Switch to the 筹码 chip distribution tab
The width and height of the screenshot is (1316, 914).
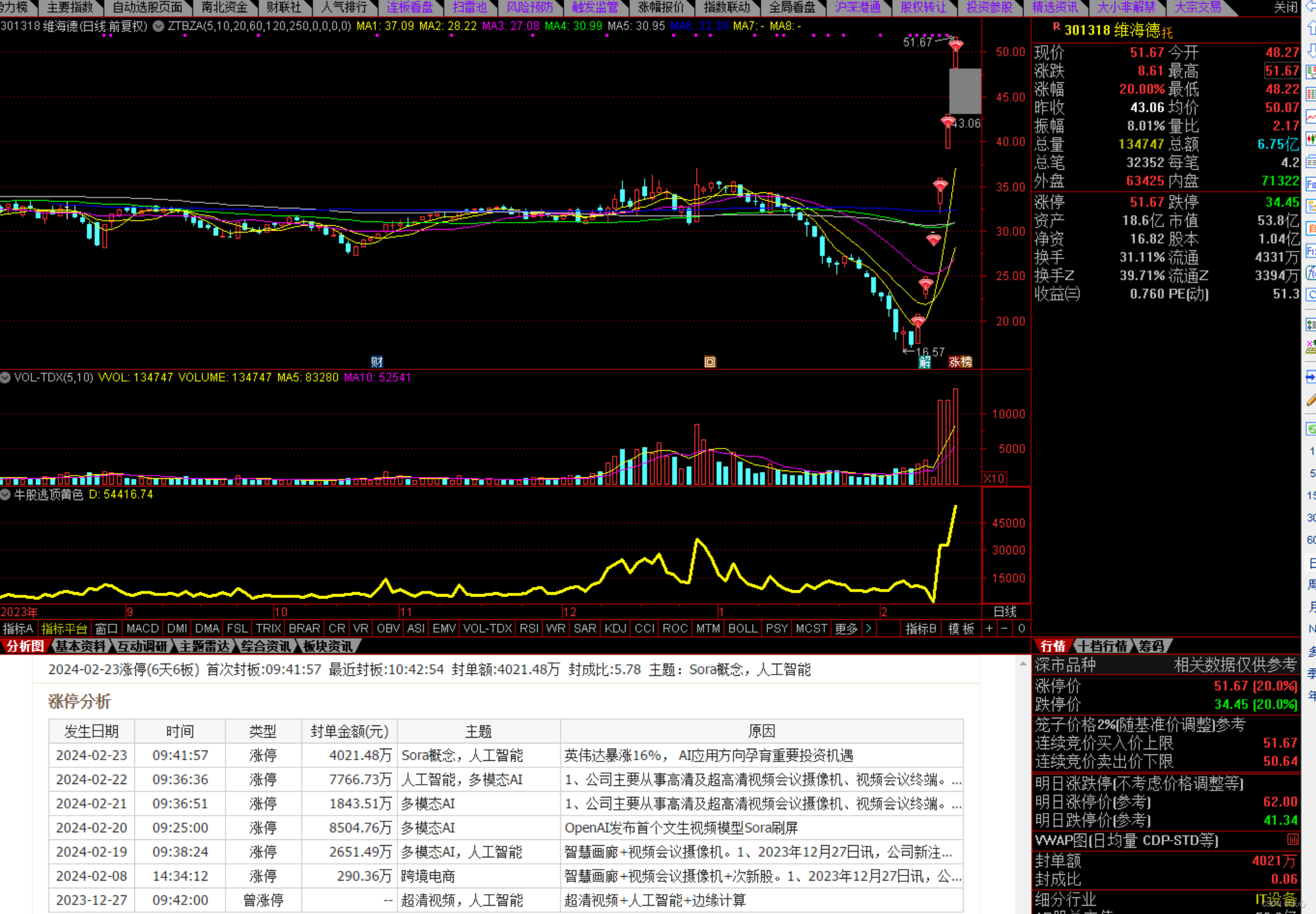1151,646
